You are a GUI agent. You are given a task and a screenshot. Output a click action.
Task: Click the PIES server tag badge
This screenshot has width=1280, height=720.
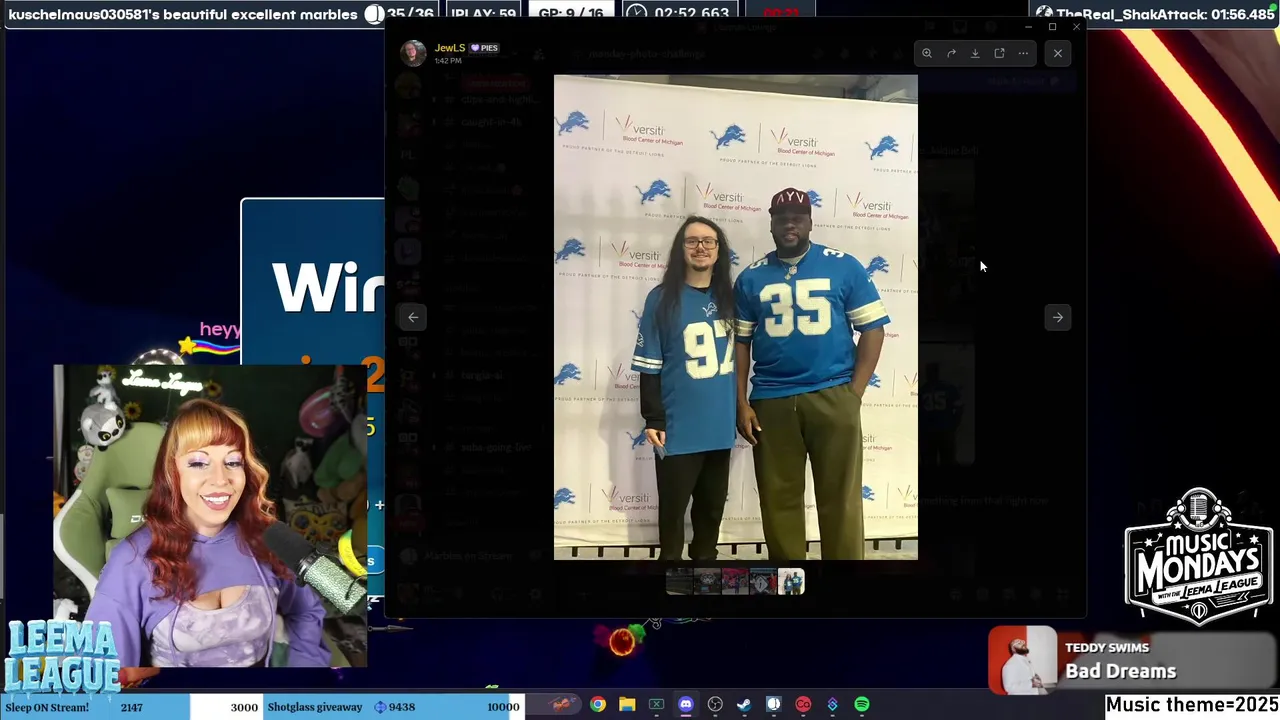(x=485, y=48)
